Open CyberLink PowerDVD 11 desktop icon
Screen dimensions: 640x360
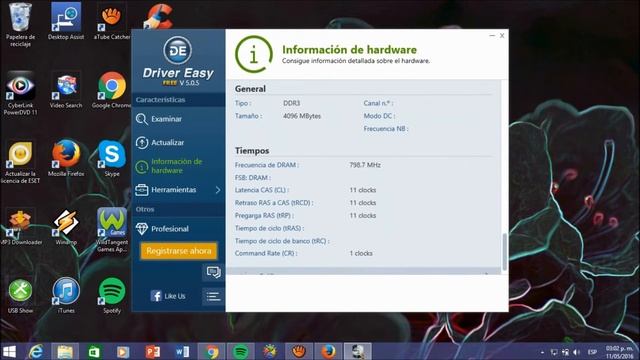pyautogui.click(x=20, y=93)
